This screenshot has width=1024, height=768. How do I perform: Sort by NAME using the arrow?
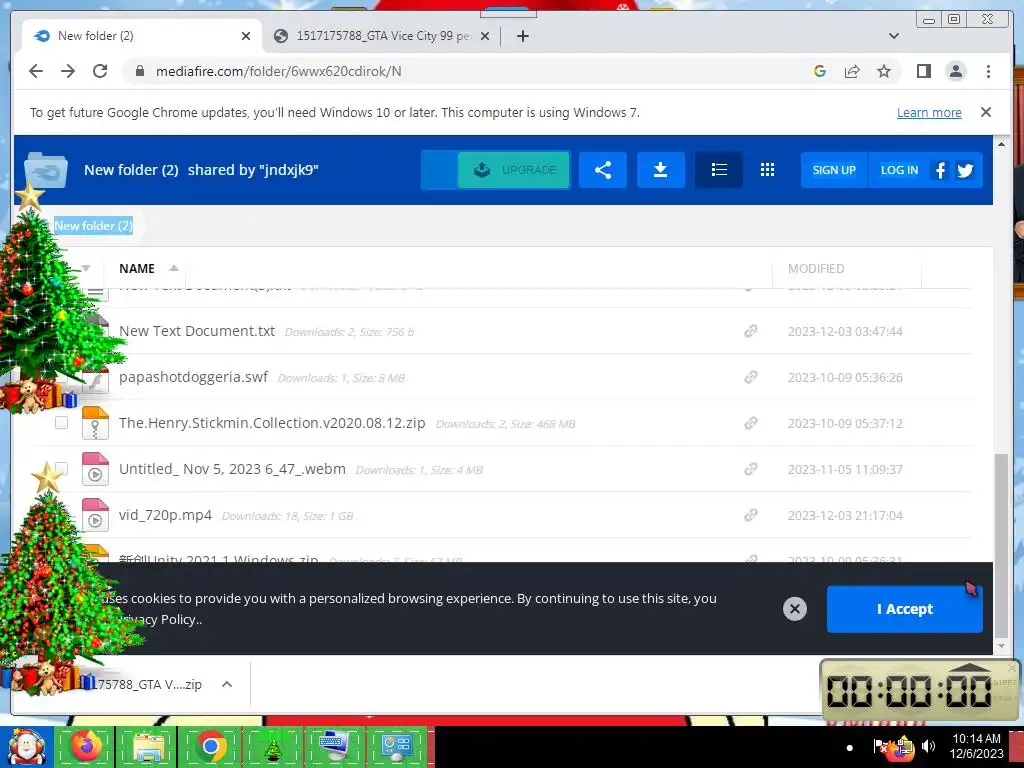pos(174,268)
